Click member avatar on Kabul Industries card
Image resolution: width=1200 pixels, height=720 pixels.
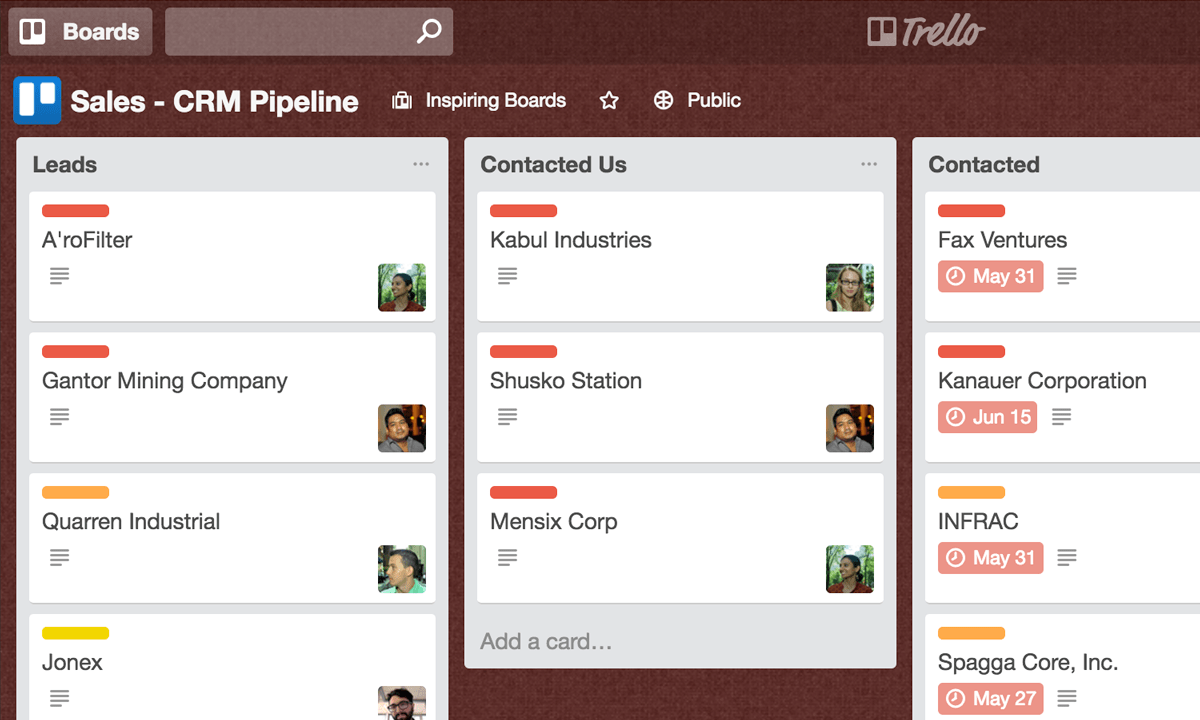[x=850, y=288]
